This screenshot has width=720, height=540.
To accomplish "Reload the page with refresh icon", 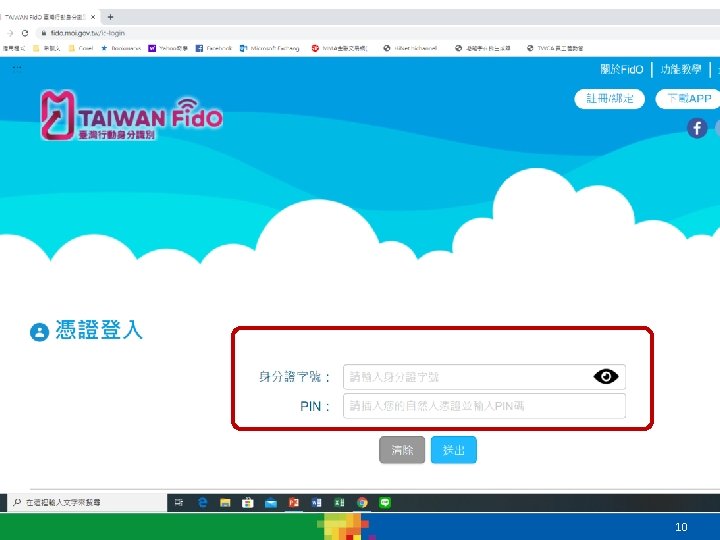I will pyautogui.click(x=25, y=33).
